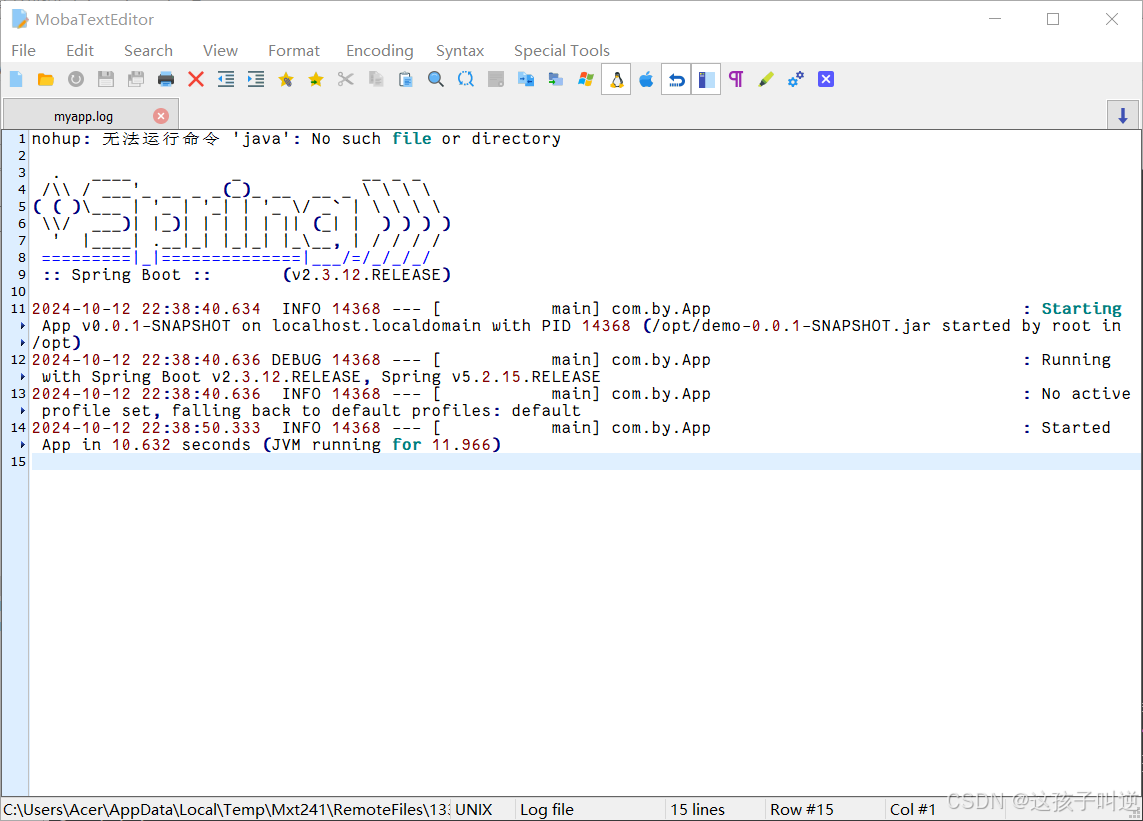Image resolution: width=1143 pixels, height=821 pixels.
Task: Convert to Mac format apple icon
Action: point(646,79)
